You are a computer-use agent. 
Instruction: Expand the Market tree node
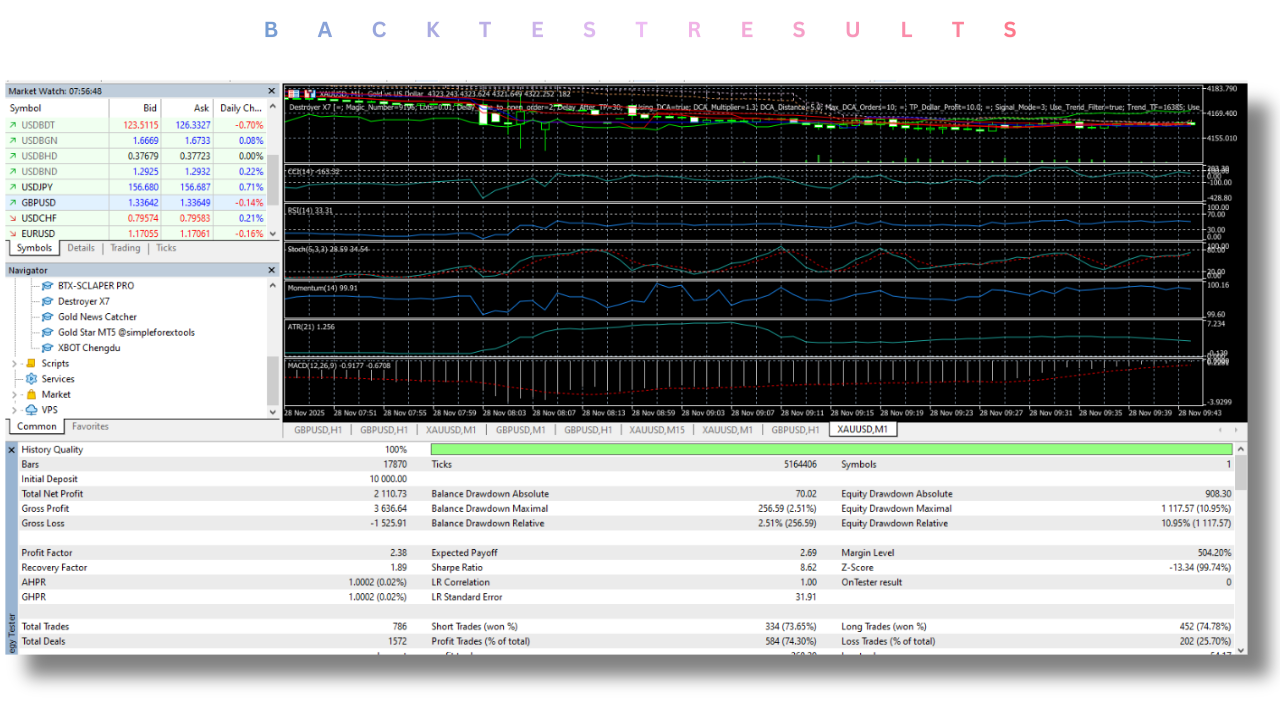14,395
